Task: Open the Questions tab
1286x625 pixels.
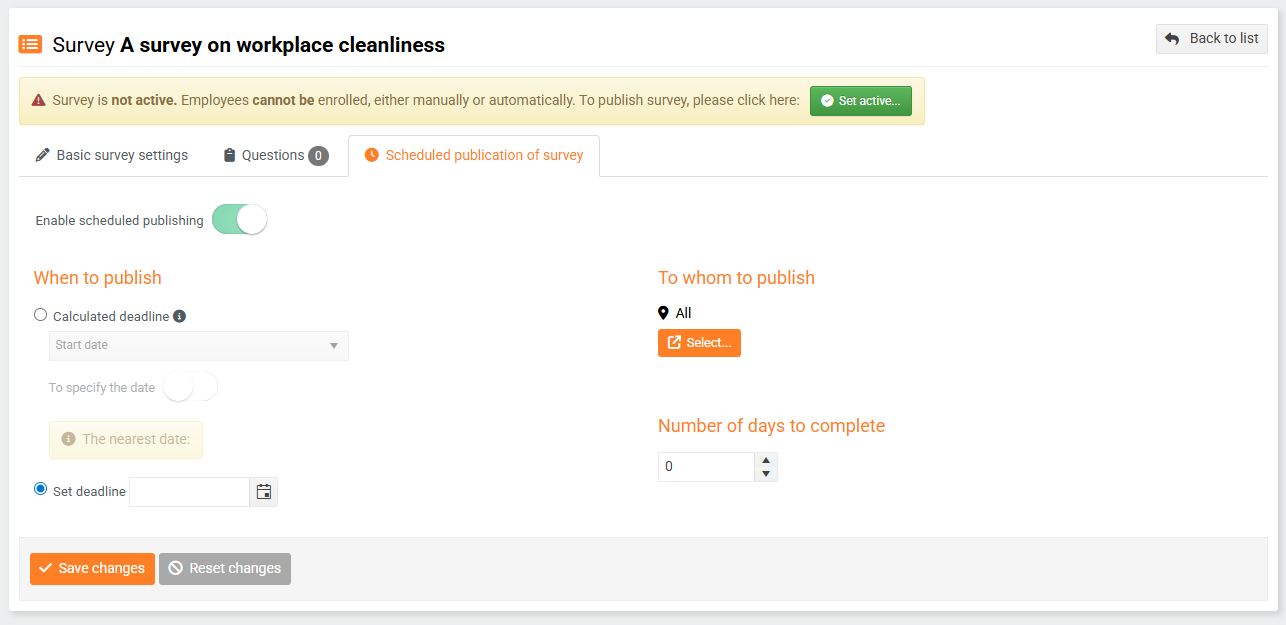Action: [264, 155]
